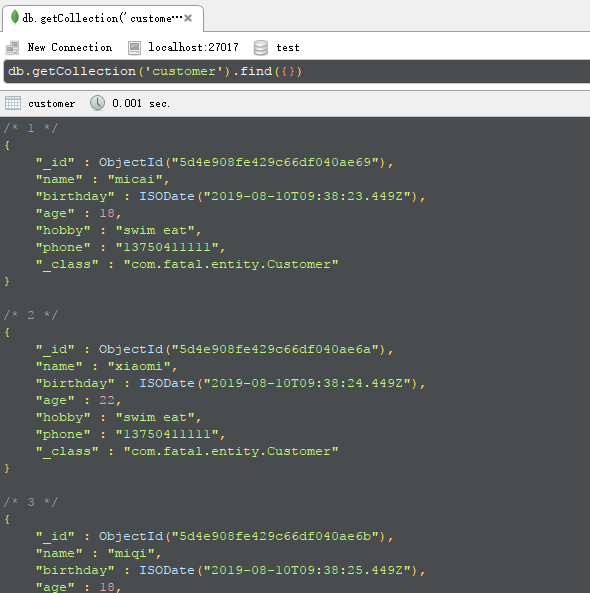Click the green MongoDB leaf tab icon

point(15,17)
